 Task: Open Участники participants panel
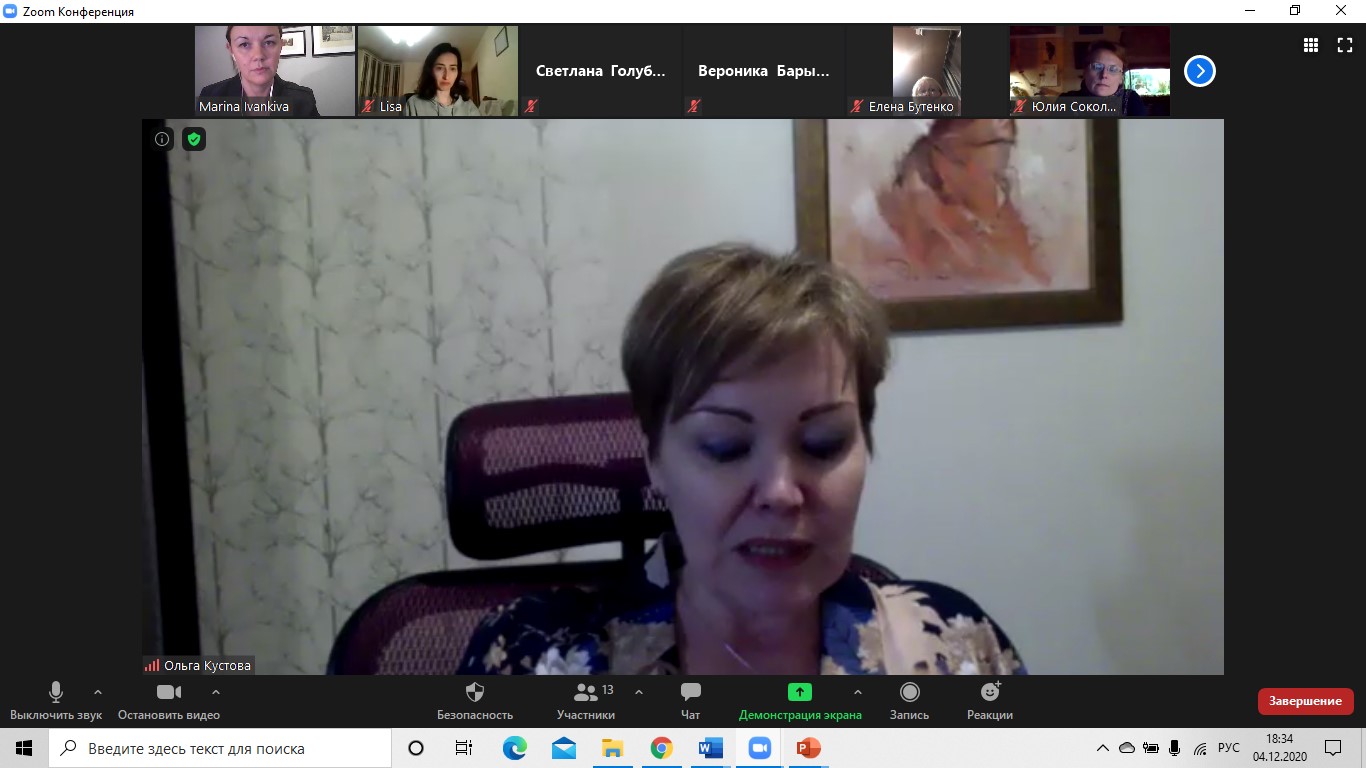pyautogui.click(x=586, y=701)
